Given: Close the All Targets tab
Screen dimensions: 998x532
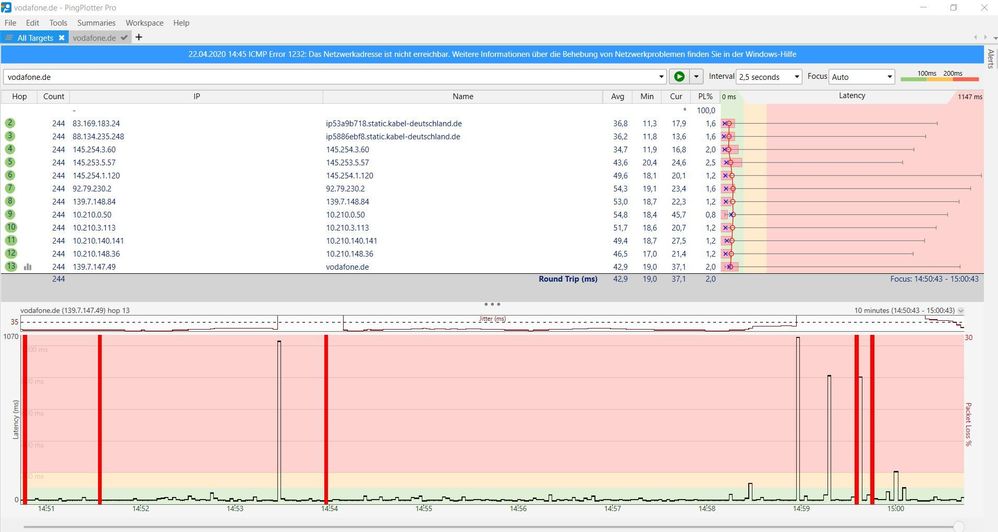Looking at the screenshot, I should click(62, 38).
